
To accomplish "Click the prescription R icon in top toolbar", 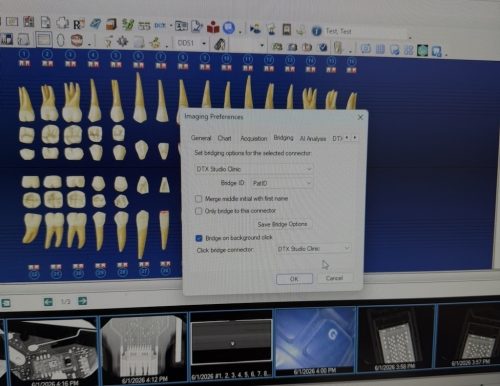I will click(79, 23).
